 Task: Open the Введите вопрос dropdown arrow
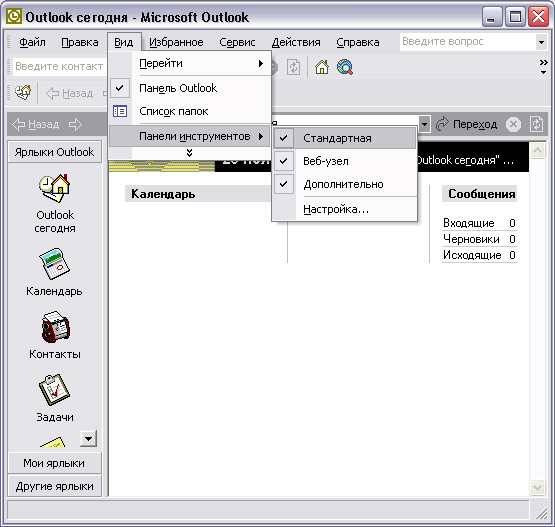pos(541,42)
